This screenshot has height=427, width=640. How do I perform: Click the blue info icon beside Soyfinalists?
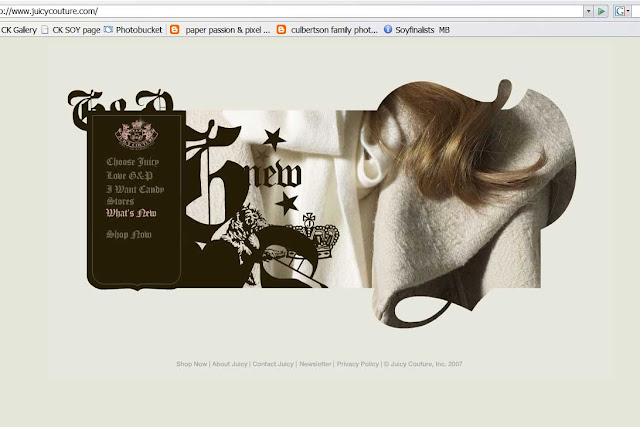388,29
